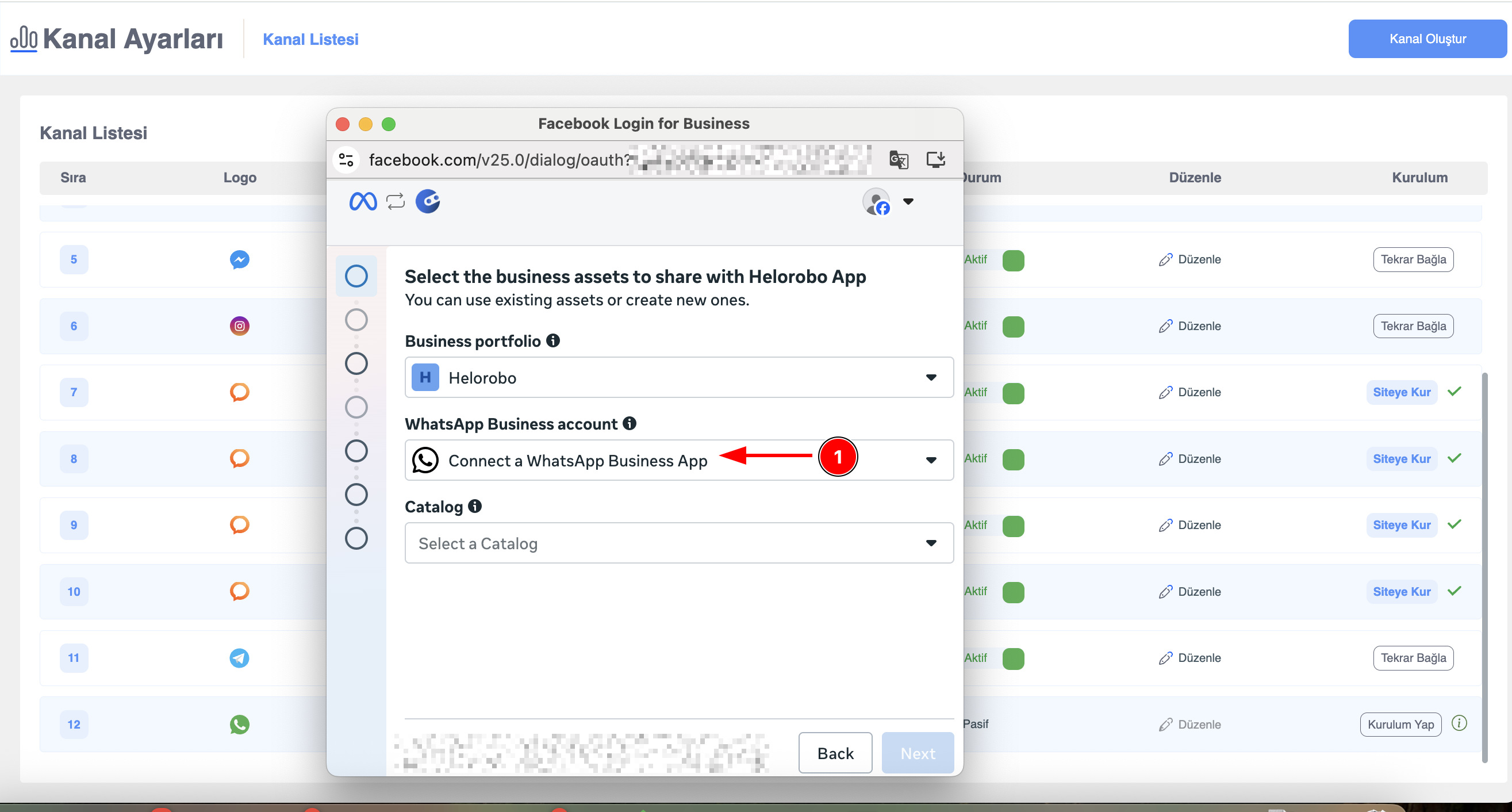Toggle the Aktif switch in row 11
1512x812 pixels.
tap(1014, 658)
